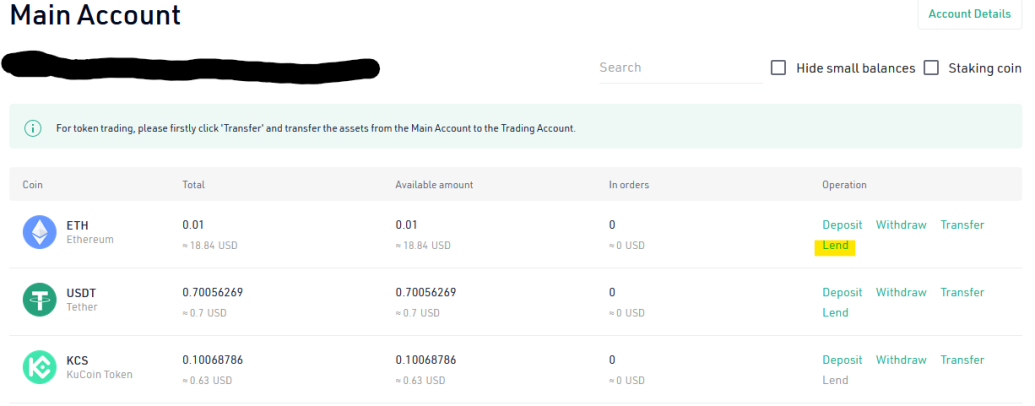Transfer ETH to the Trading Account
This screenshot has height=406, width=1035.
click(962, 224)
